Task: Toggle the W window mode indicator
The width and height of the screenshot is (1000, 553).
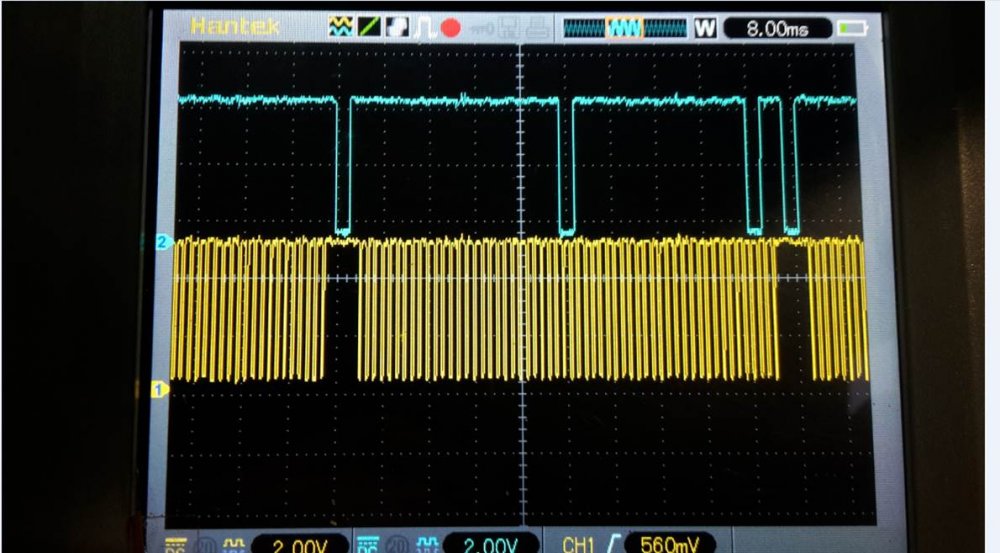Action: point(705,28)
